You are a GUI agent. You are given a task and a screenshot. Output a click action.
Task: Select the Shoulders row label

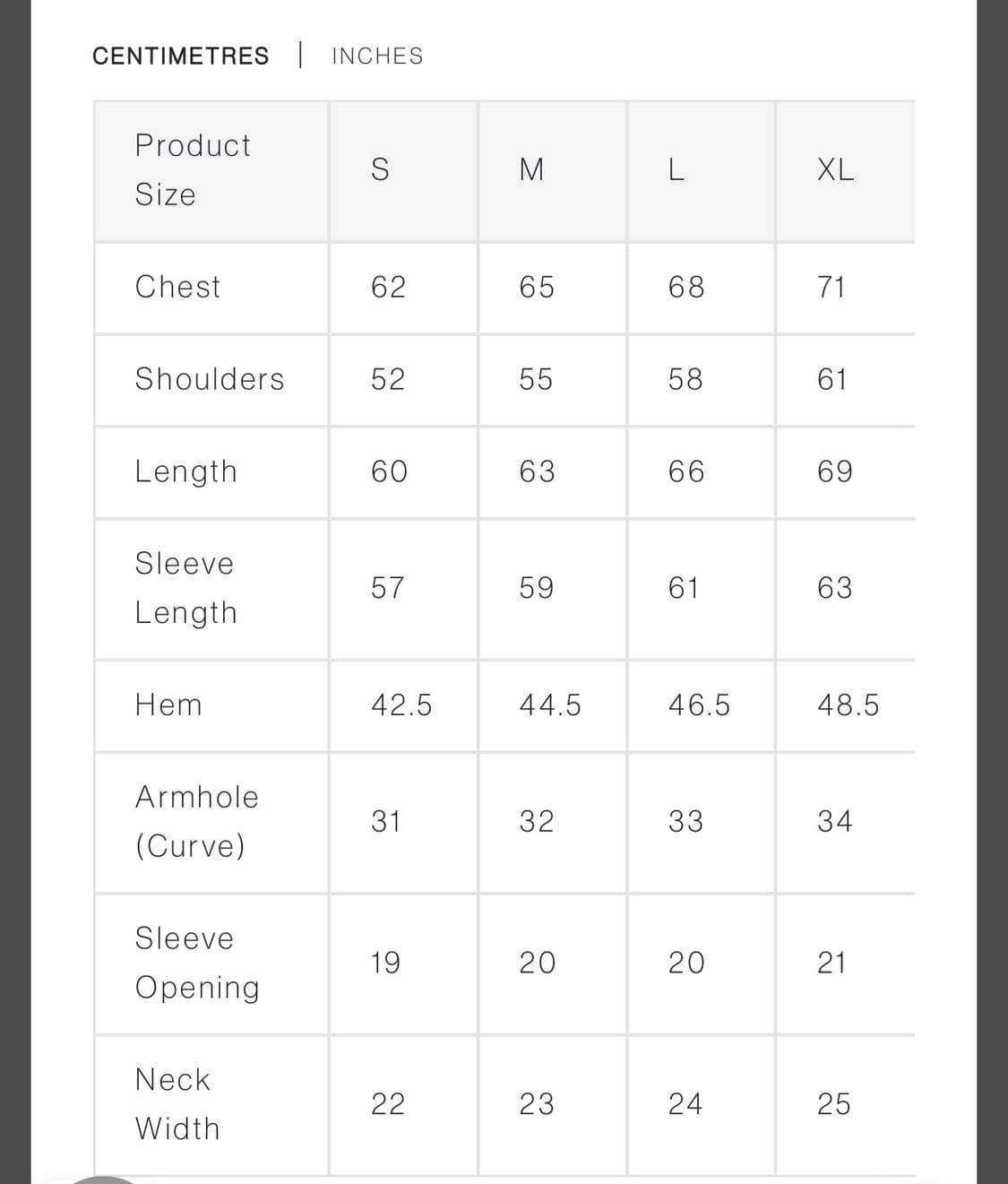(210, 379)
